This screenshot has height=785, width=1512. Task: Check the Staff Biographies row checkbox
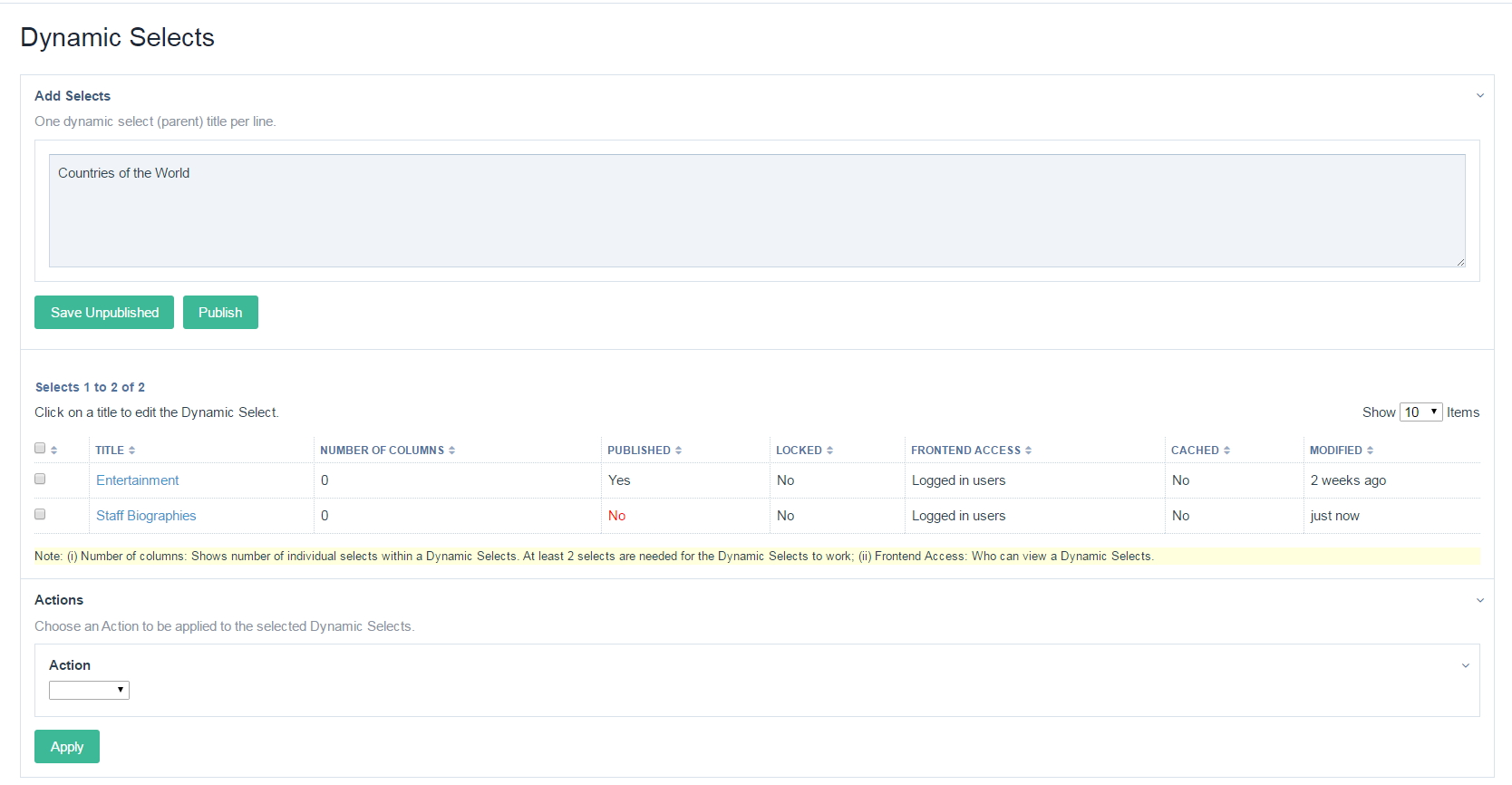coord(40,514)
